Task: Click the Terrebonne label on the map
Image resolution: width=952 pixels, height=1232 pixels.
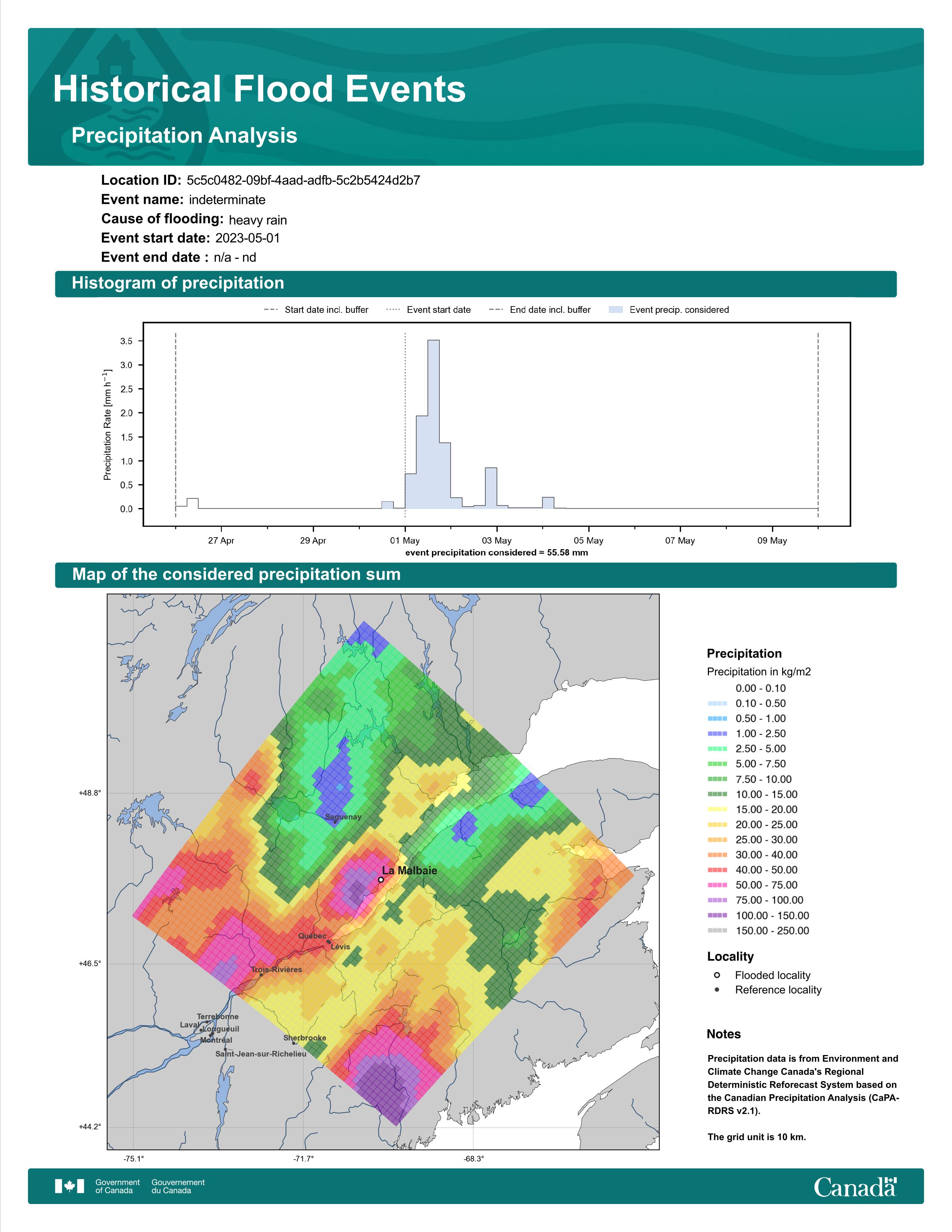Action: tap(218, 1017)
